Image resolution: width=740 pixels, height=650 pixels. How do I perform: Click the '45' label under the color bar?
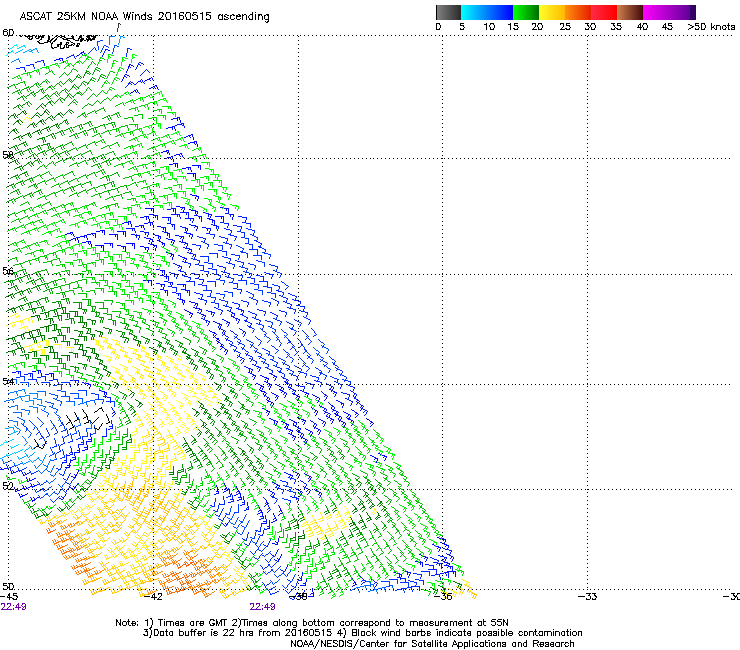667,27
